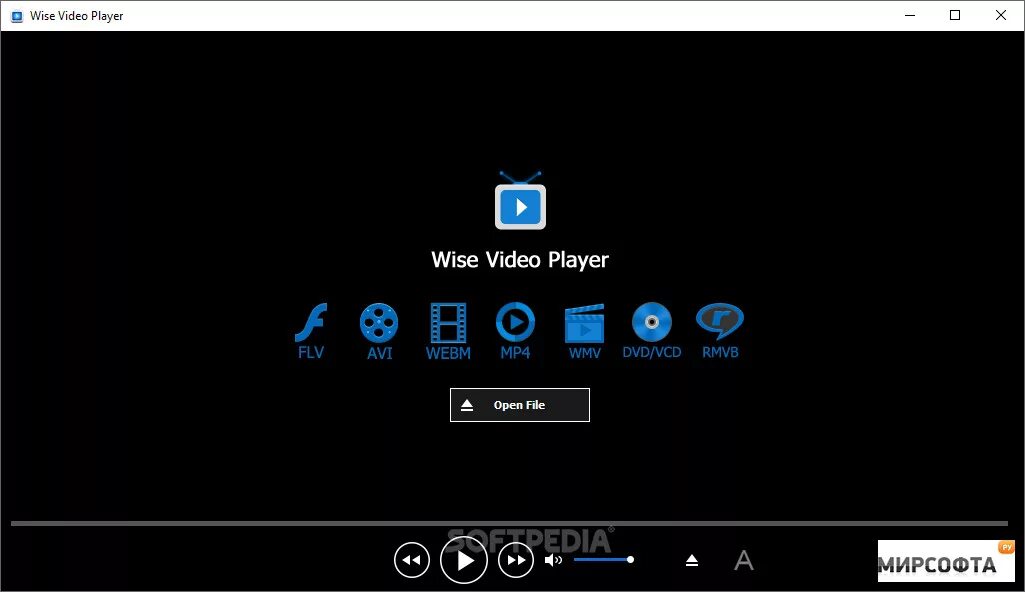Click the Open File button

coord(520,405)
